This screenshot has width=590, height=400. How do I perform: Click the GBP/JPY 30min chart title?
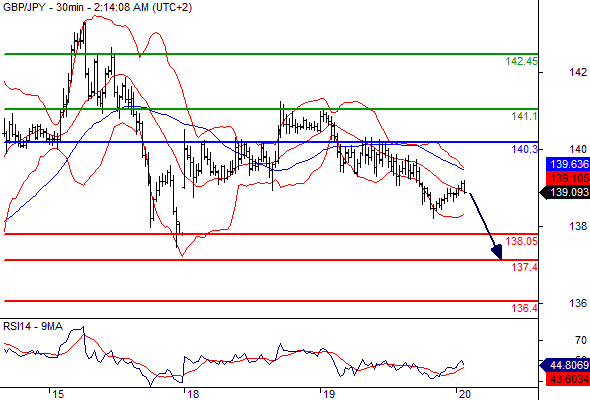(97, 7)
